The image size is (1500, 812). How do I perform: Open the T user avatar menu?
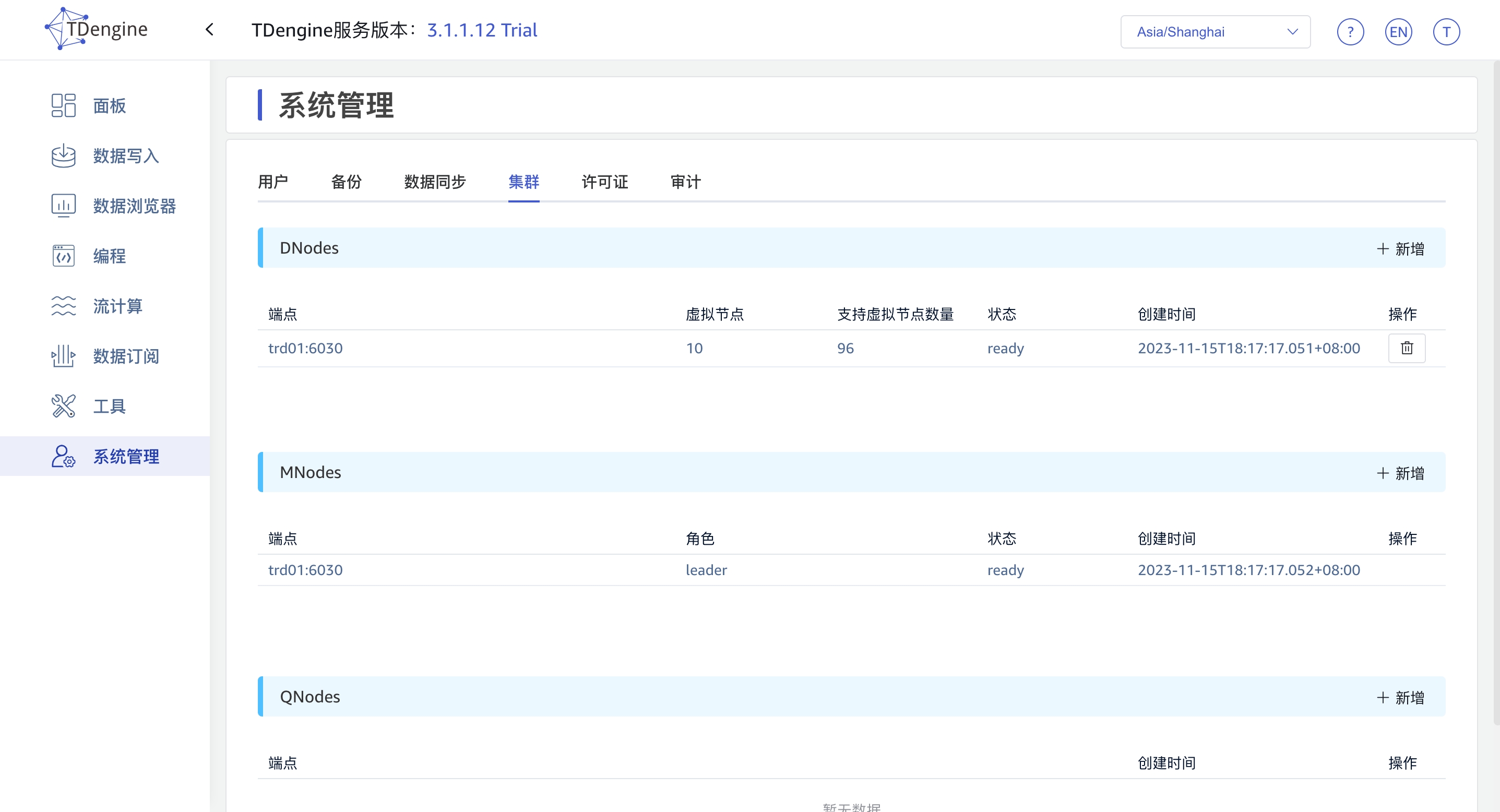coord(1446,32)
